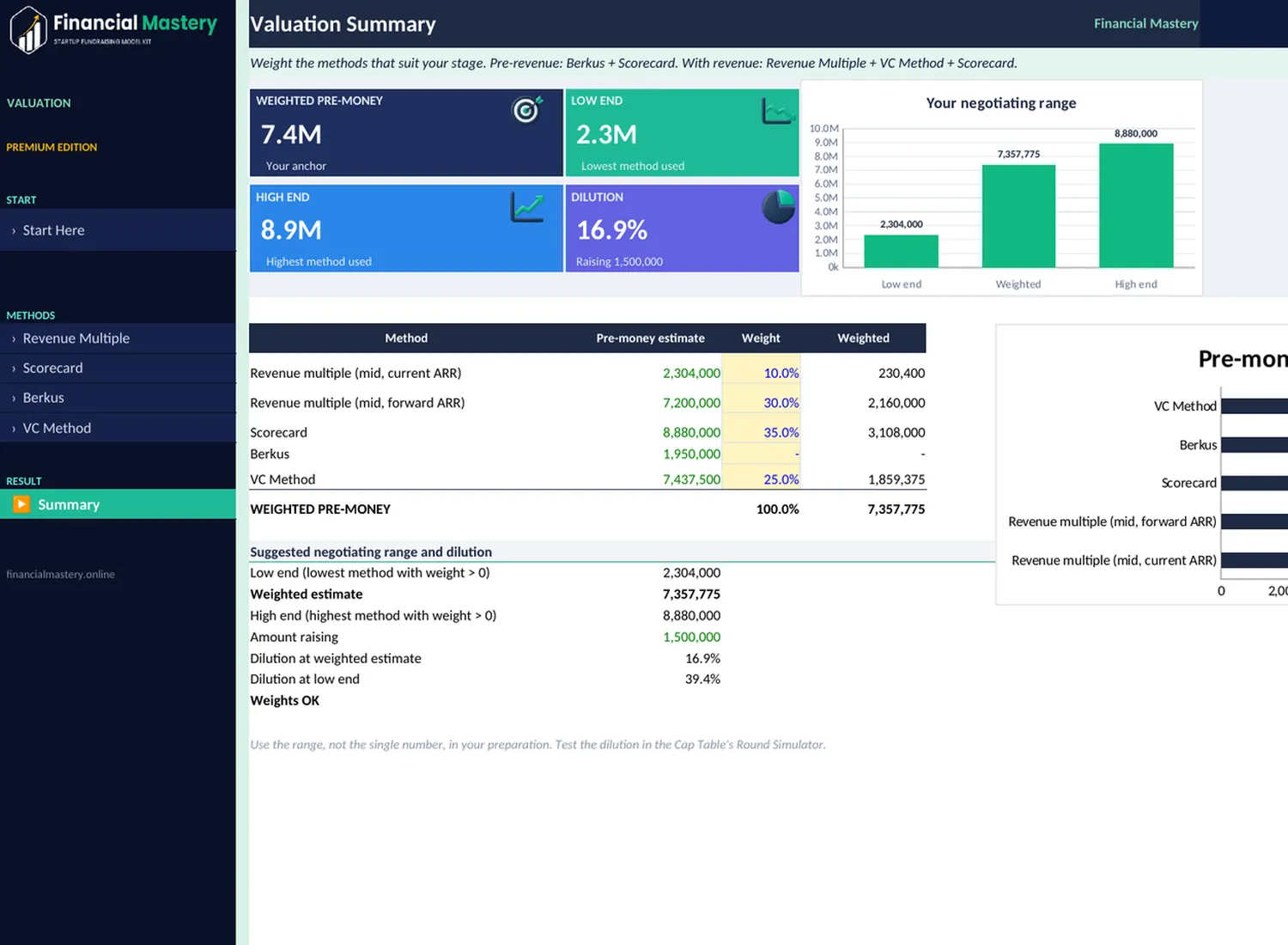Open the Scorecard method sheet
This screenshot has height=945, width=1288.
click(x=118, y=368)
